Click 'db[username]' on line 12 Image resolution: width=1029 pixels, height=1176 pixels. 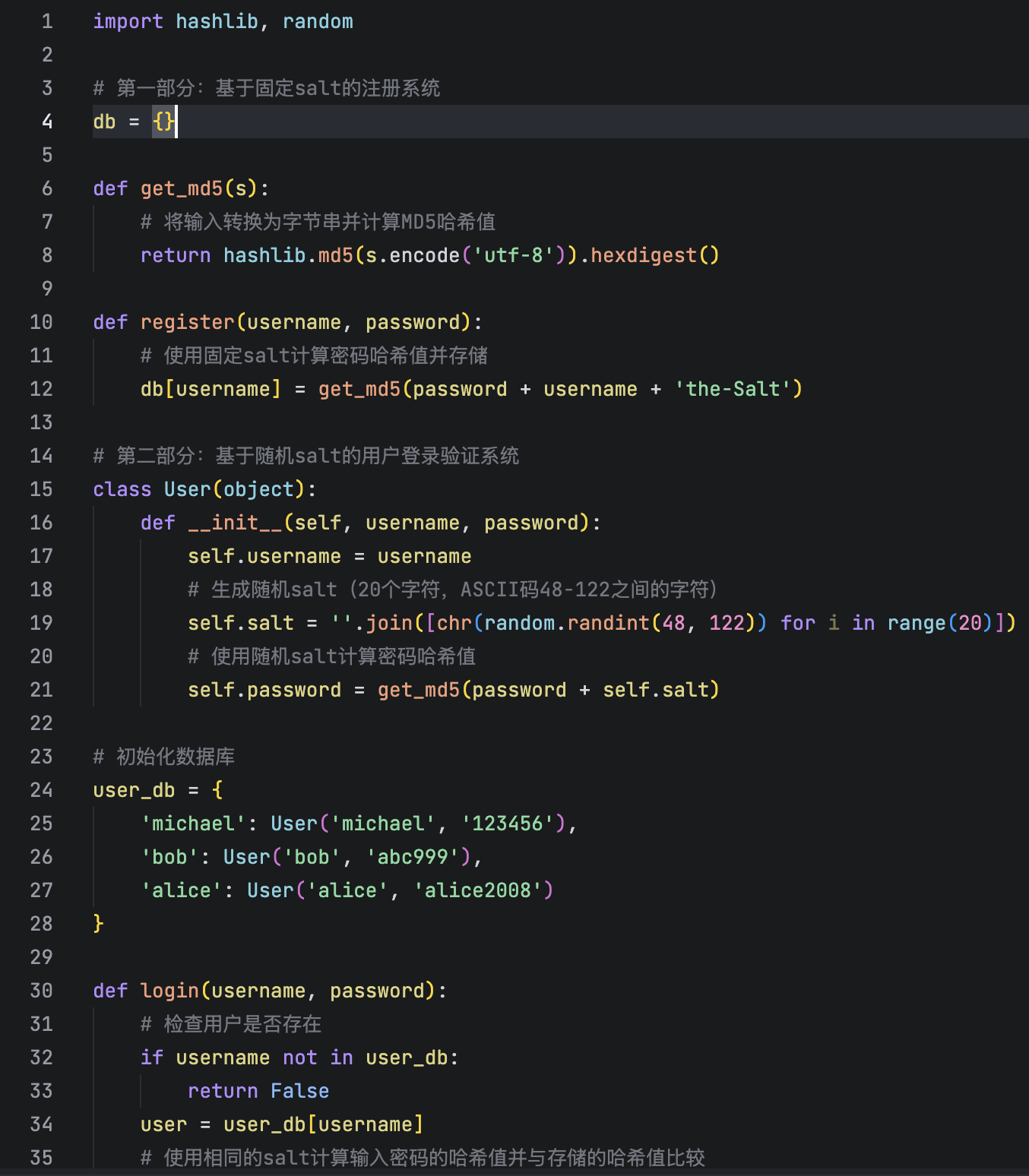point(211,389)
